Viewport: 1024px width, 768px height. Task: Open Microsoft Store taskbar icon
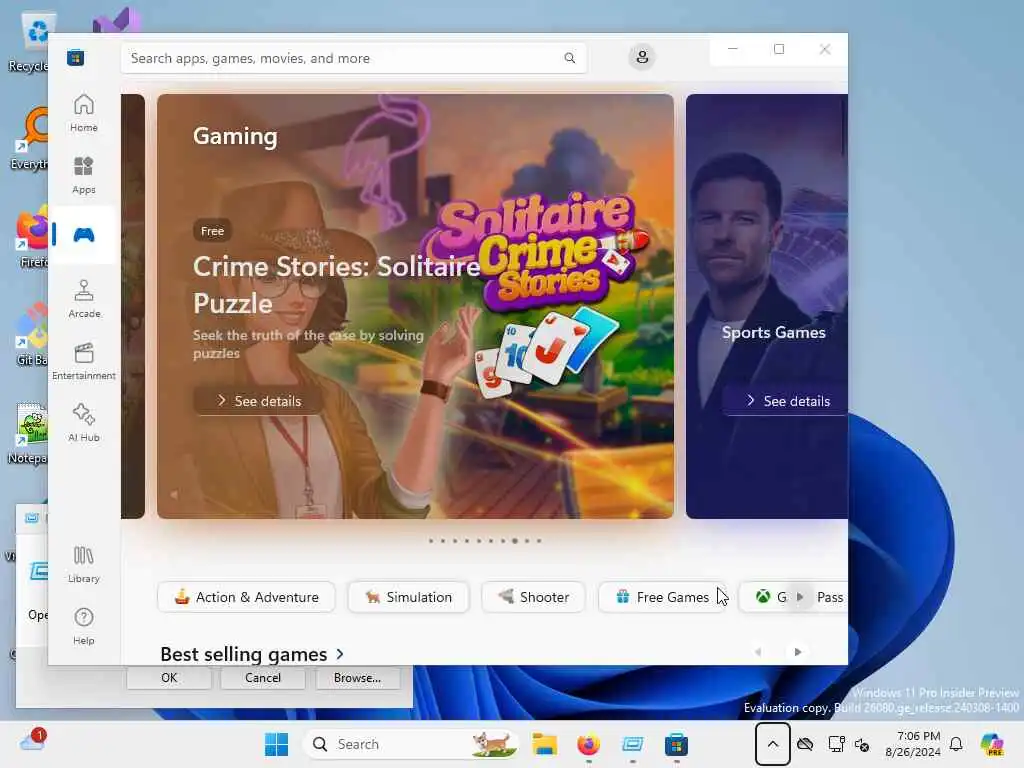pyautogui.click(x=676, y=744)
